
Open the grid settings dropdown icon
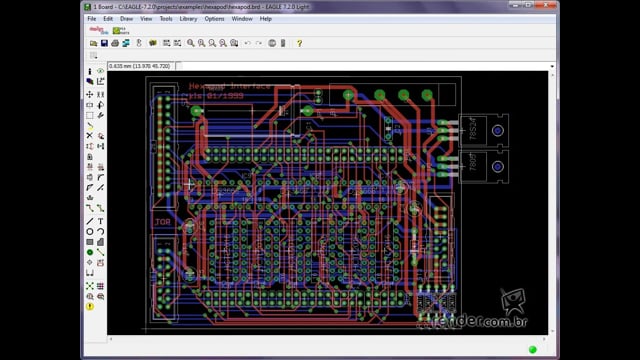93,56
